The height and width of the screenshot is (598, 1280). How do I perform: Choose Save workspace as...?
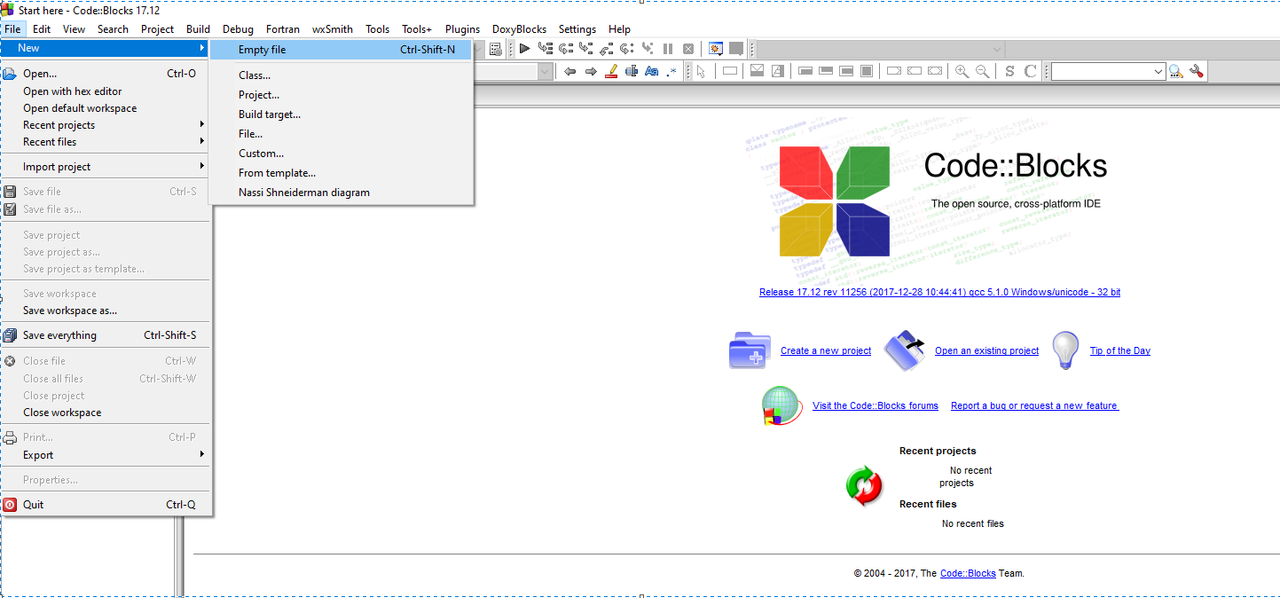point(107,310)
